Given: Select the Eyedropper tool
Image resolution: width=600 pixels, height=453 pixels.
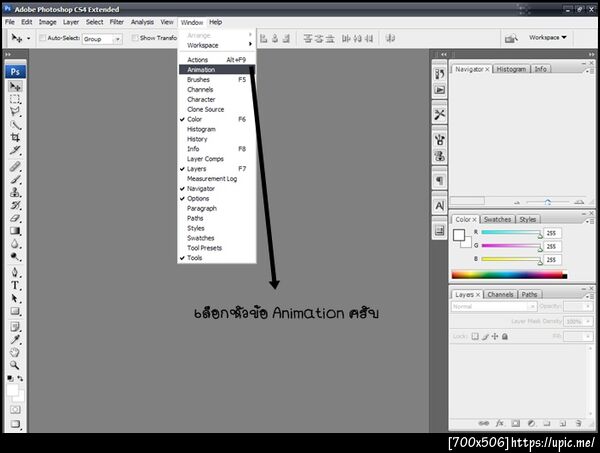Looking at the screenshot, I should point(15,340).
